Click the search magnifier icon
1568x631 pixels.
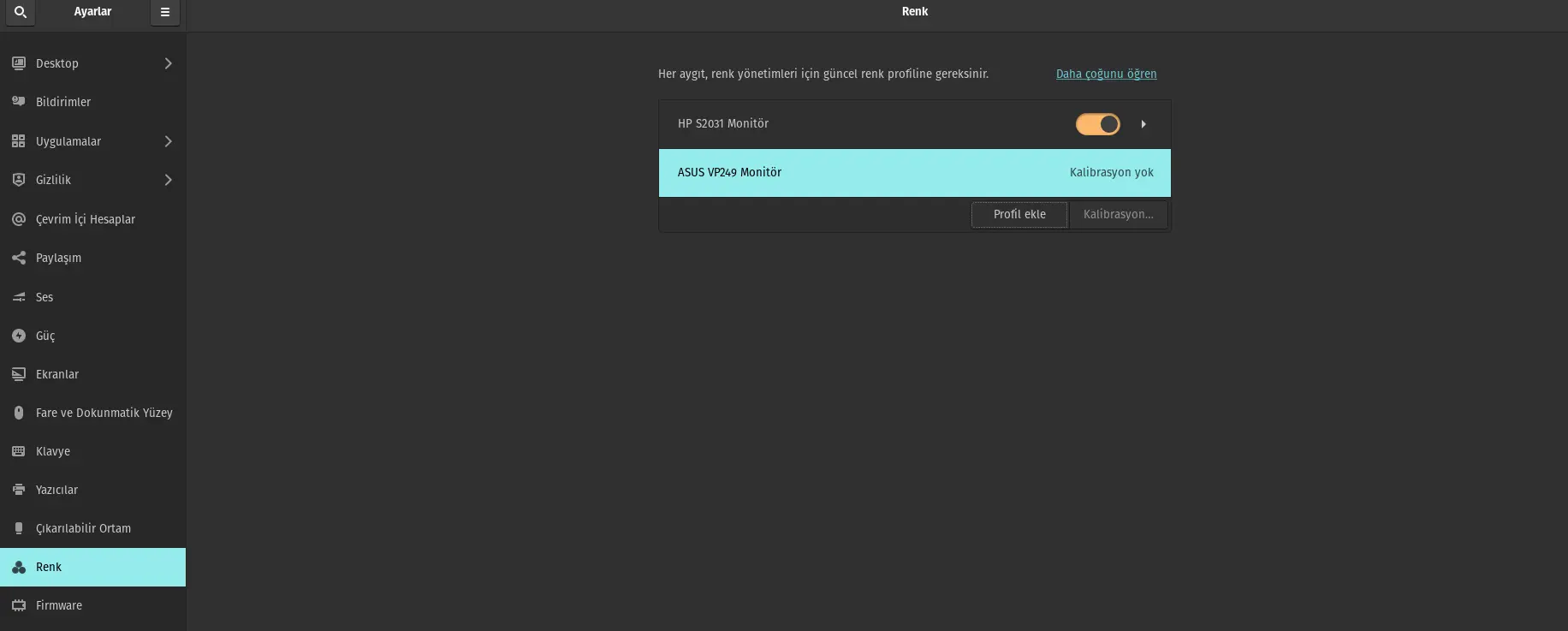(x=21, y=12)
